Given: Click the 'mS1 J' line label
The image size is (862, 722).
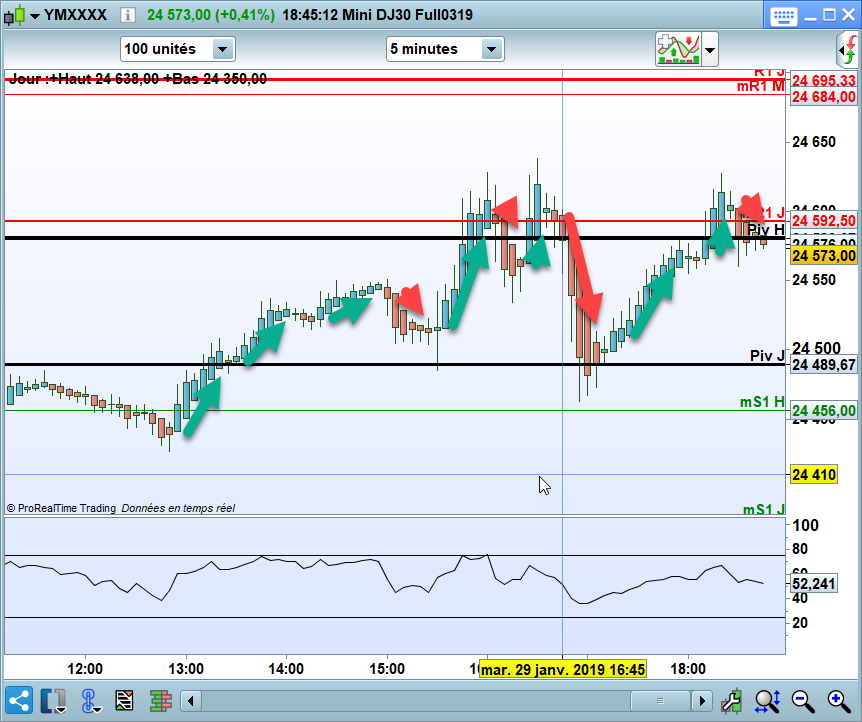Looking at the screenshot, I should [764, 509].
